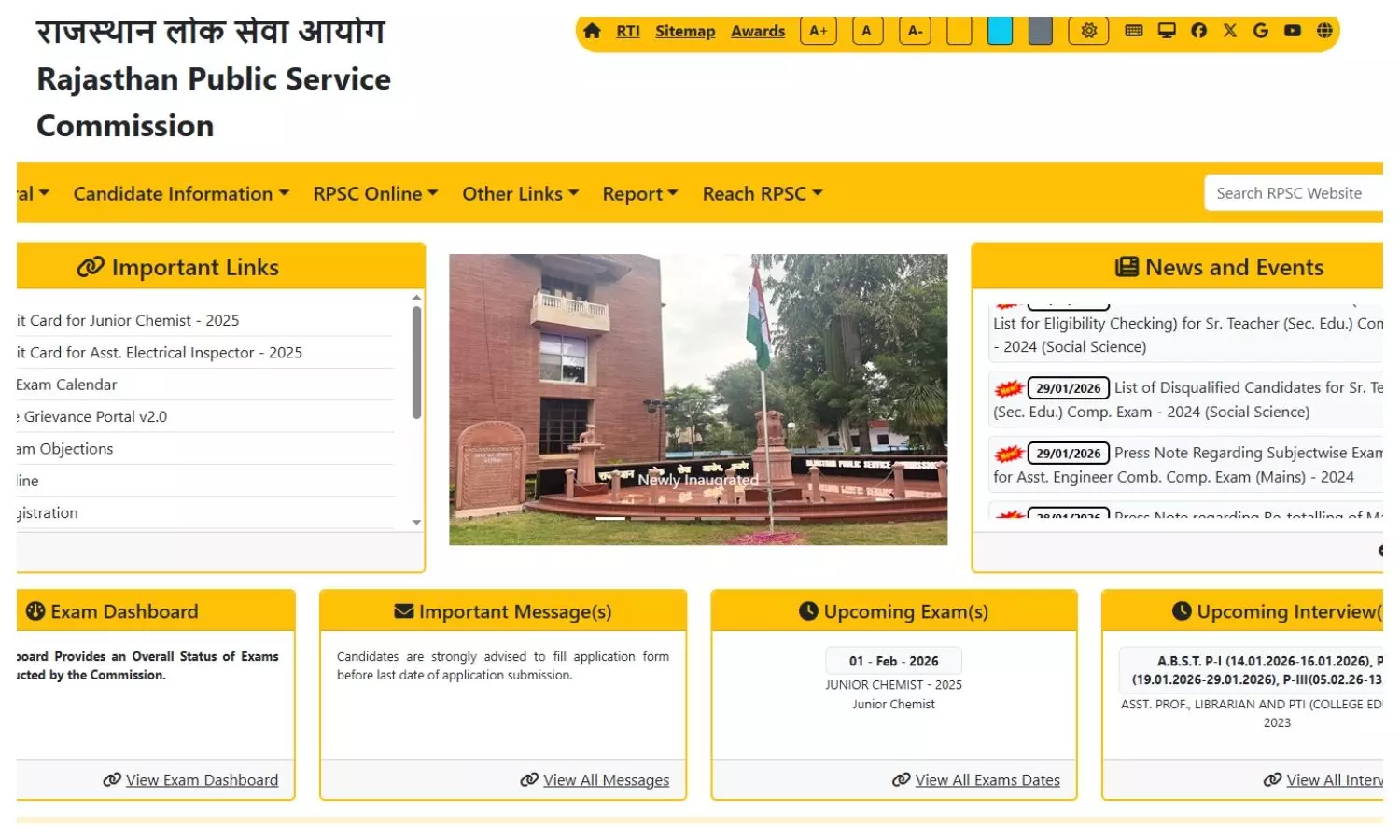Image resolution: width=1400 pixels, height=840 pixels.
Task: Open the settings gear icon
Action: pyautogui.click(x=1088, y=31)
